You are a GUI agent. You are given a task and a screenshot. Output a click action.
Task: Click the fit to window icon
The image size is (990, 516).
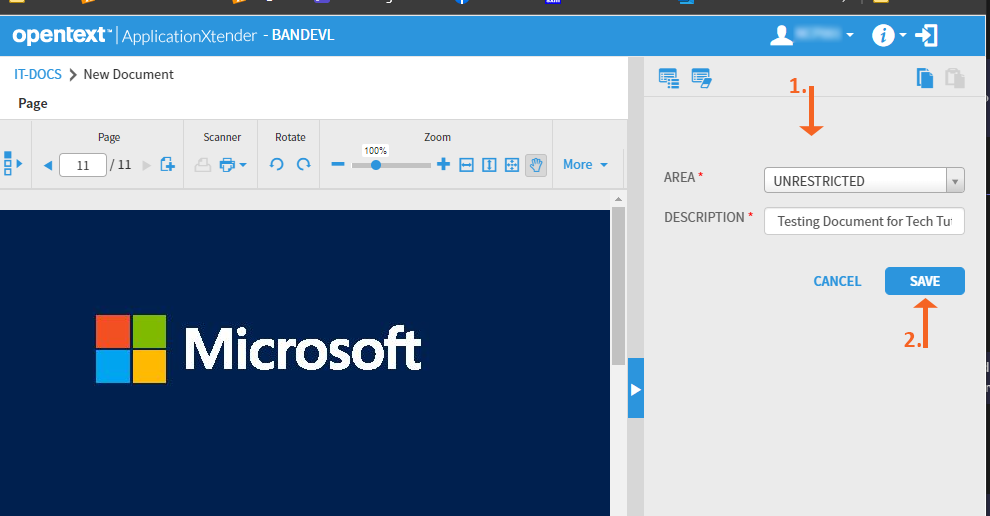point(512,165)
